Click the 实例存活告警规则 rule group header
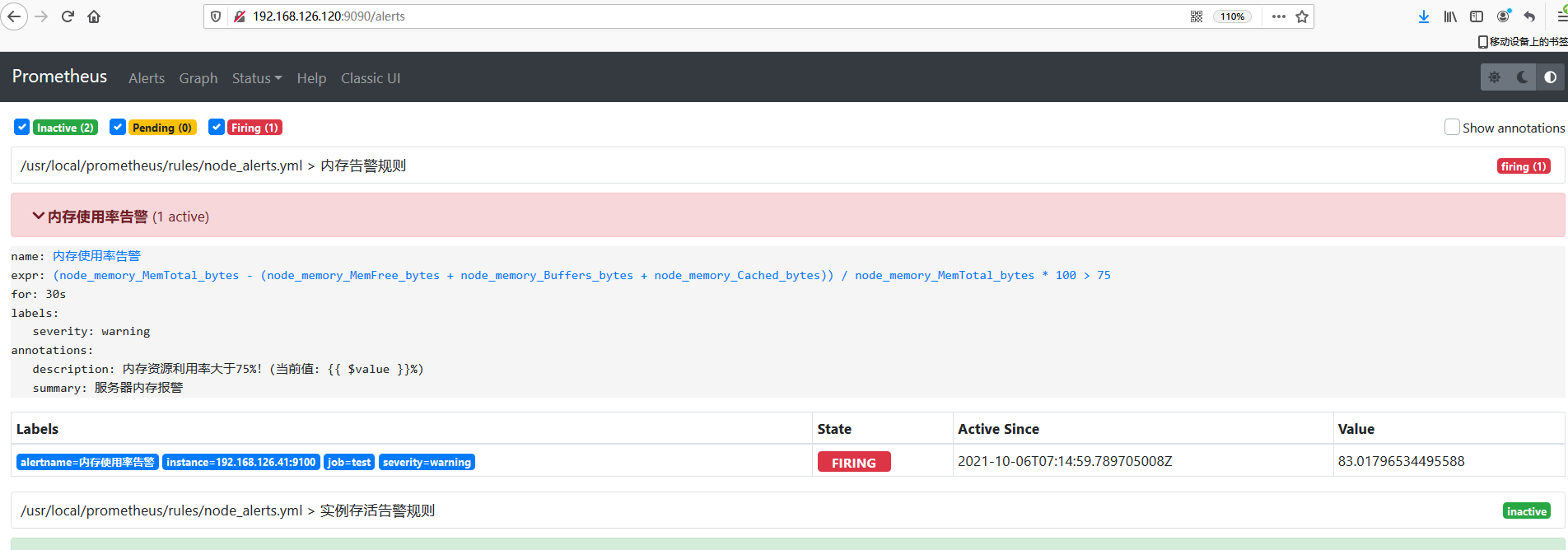1568x550 pixels. point(788,510)
